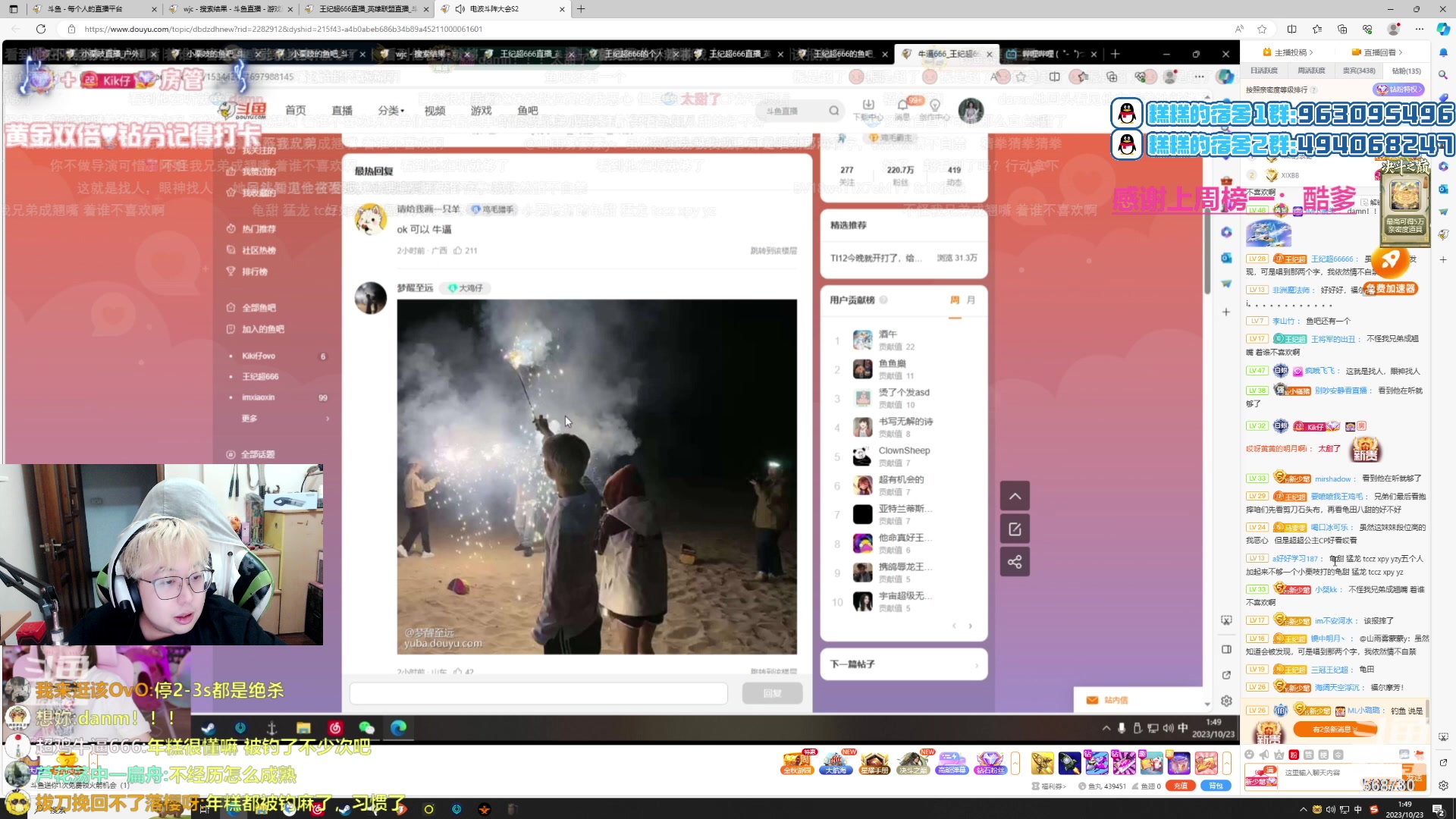Viewport: 1456px width, 819px height.
Task: Open the 决斗之巅 floating promo card
Action: tap(1405, 203)
